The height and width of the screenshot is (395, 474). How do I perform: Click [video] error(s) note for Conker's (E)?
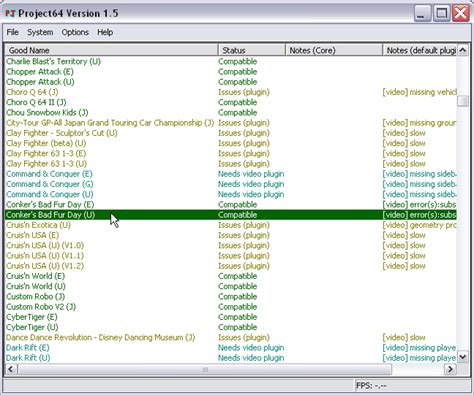419,205
